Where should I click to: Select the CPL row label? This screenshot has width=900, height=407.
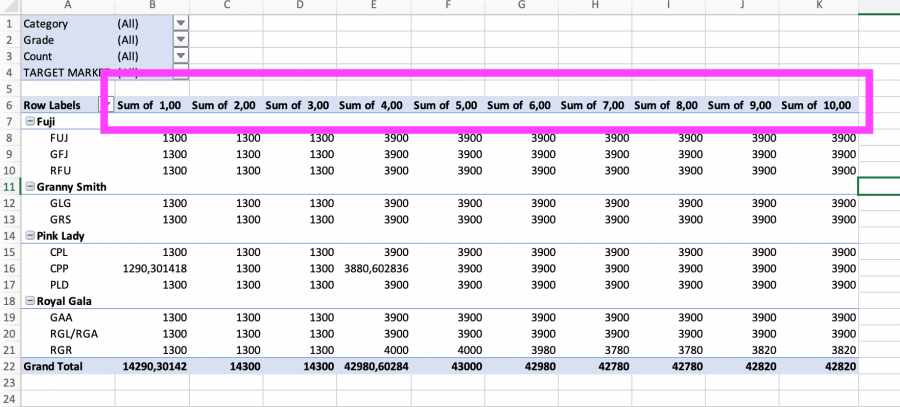tap(60, 252)
